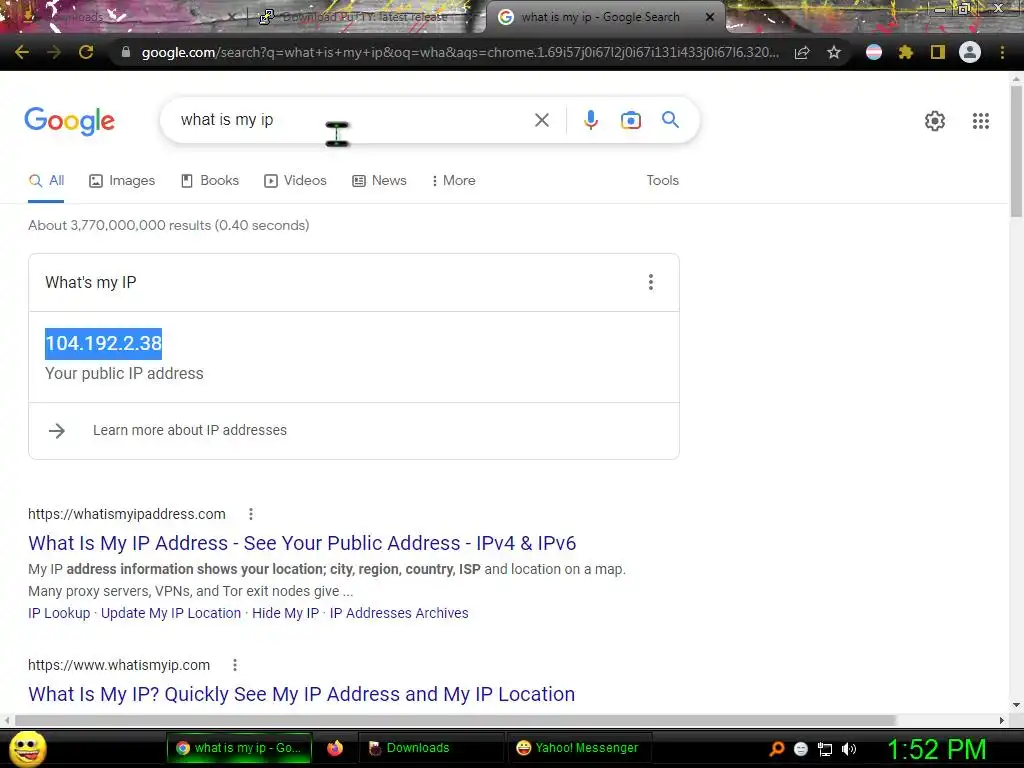Open options for What's my IP card

tap(650, 282)
